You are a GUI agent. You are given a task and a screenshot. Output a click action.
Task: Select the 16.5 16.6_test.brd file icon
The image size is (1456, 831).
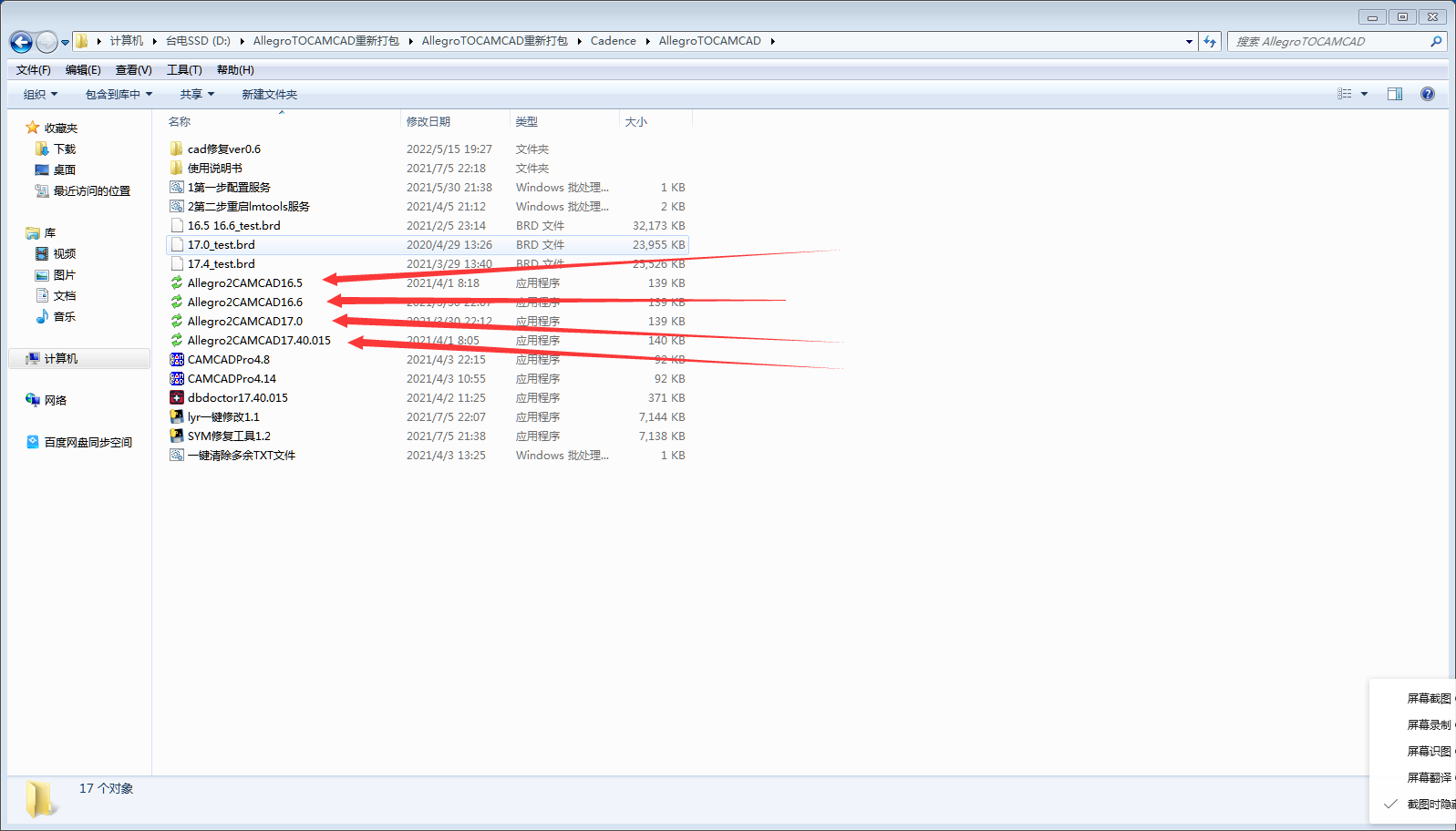[x=177, y=225]
